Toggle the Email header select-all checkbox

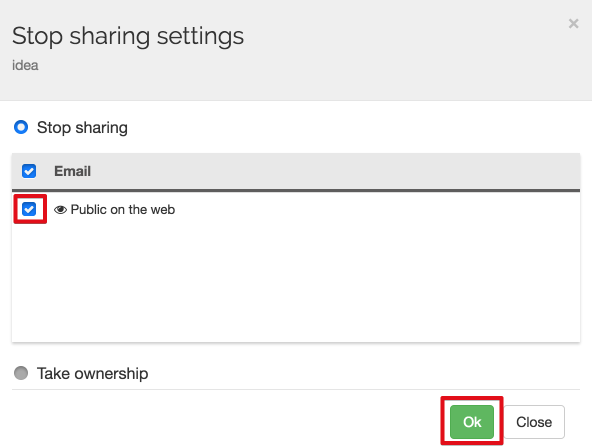click(29, 171)
